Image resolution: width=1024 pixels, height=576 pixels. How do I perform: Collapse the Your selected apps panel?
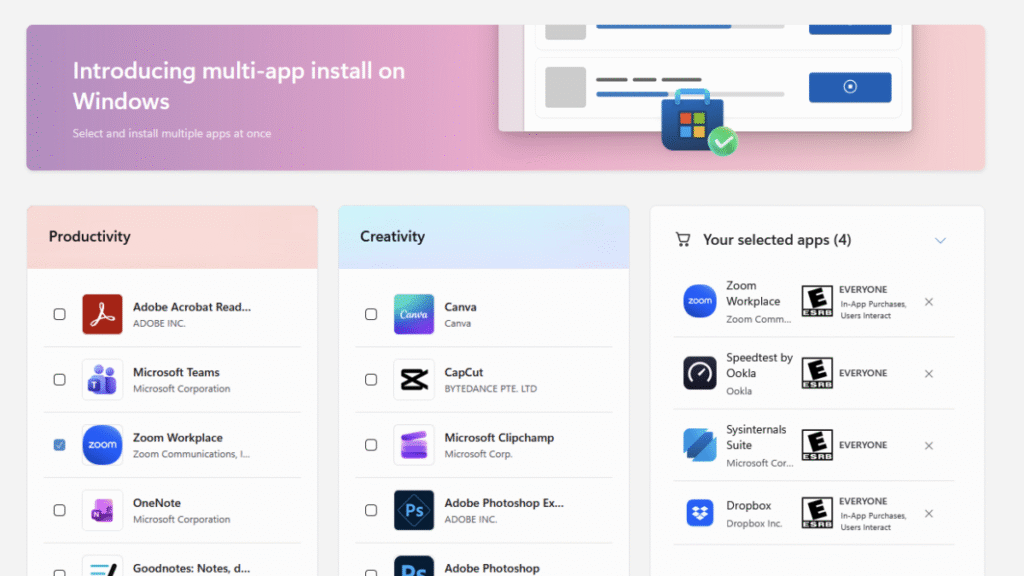click(x=940, y=240)
